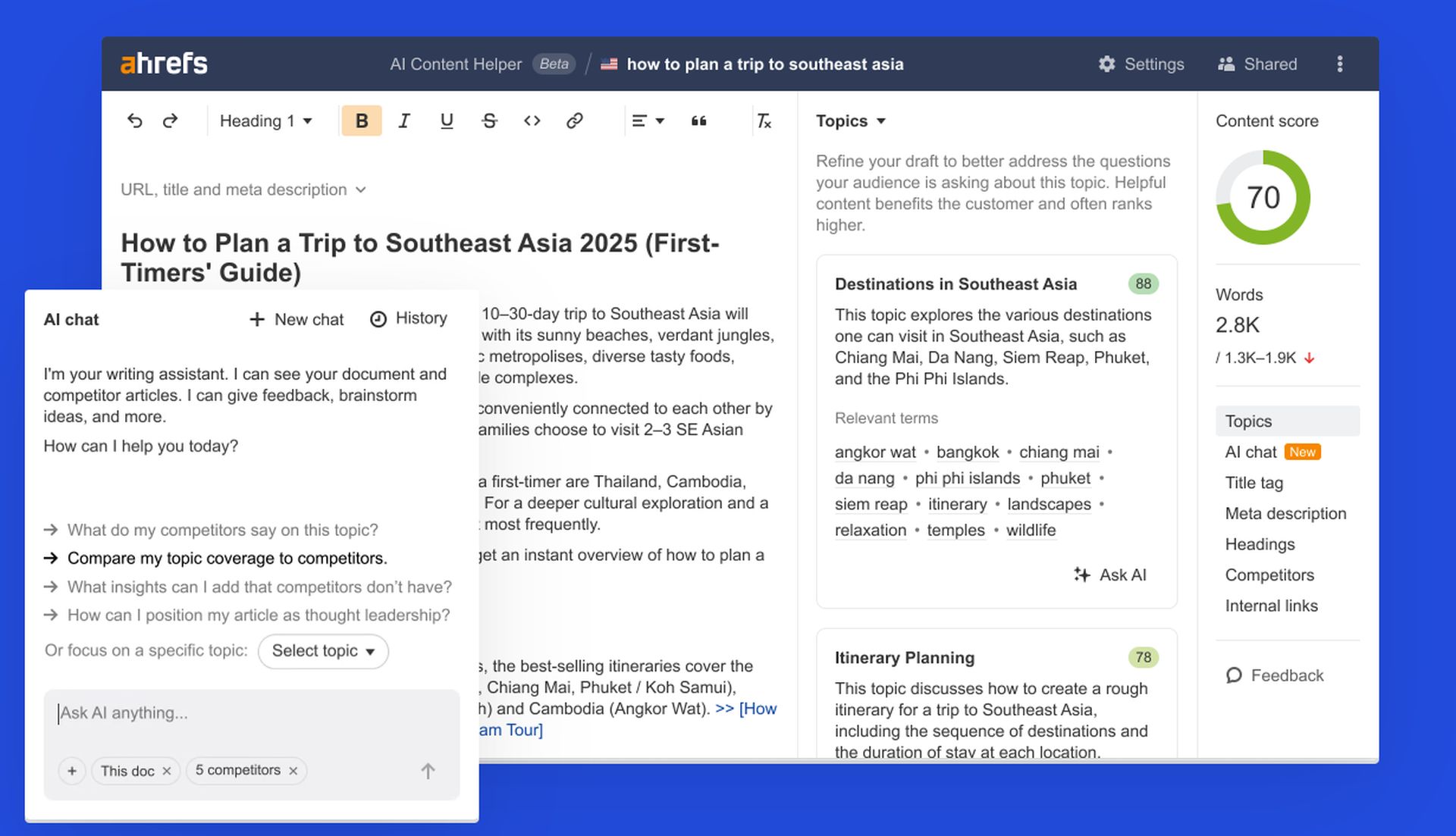The width and height of the screenshot is (1456, 836).
Task: Click the 'temples' relevant term
Action: pos(955,531)
